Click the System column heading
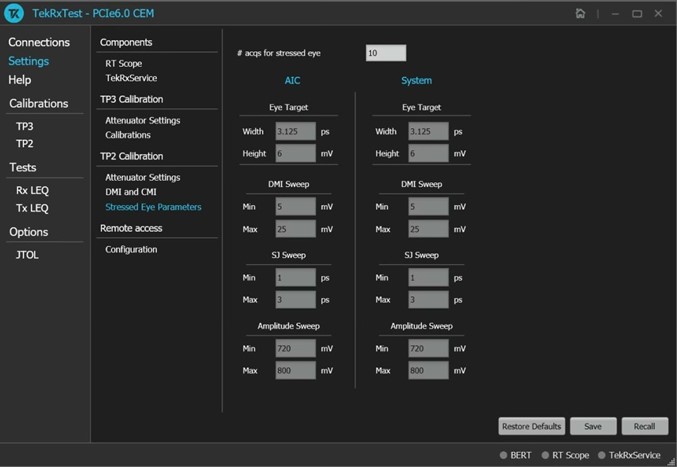Screen dimensions: 677x467 416,81
